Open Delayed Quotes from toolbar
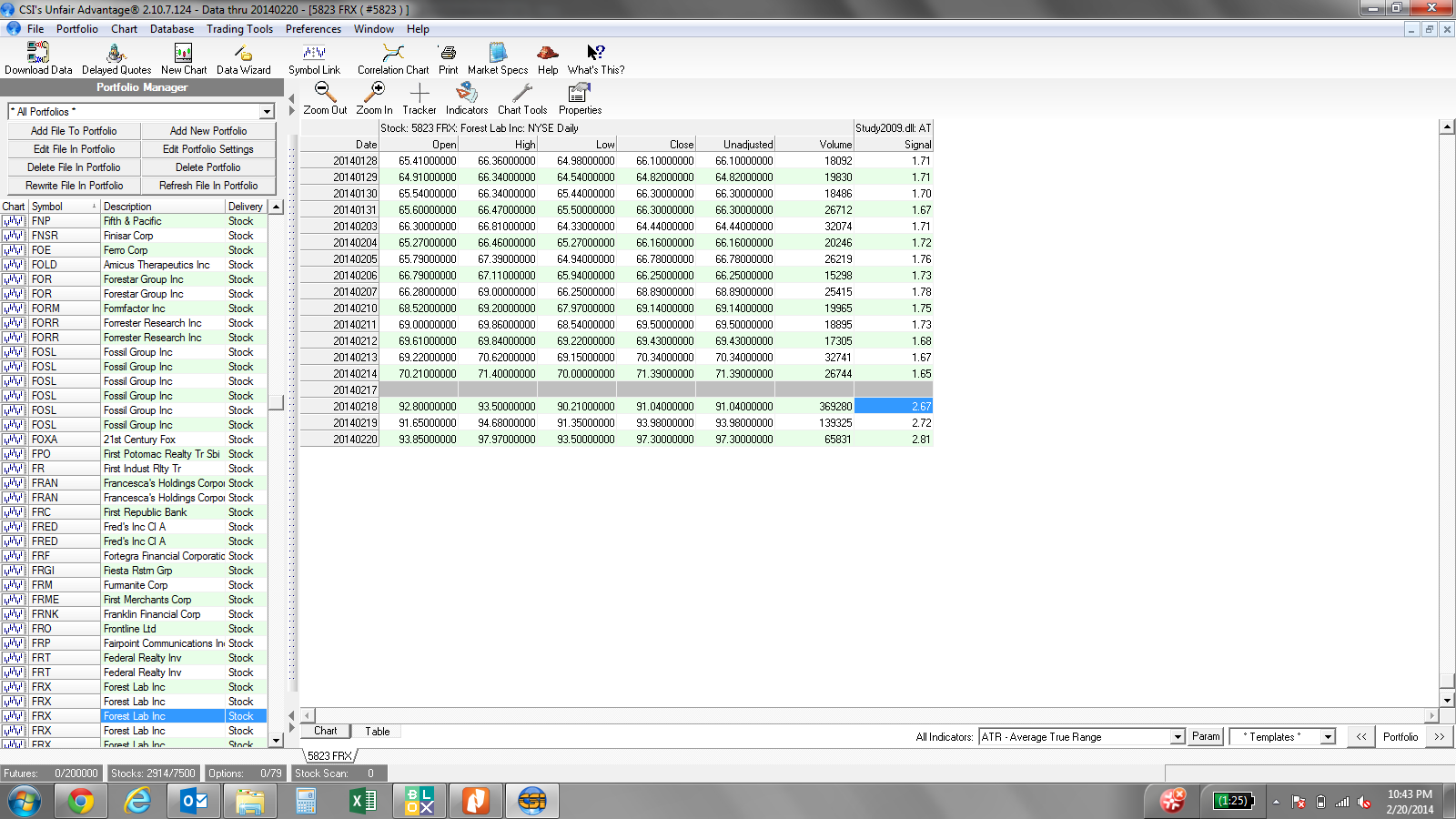 [x=116, y=58]
